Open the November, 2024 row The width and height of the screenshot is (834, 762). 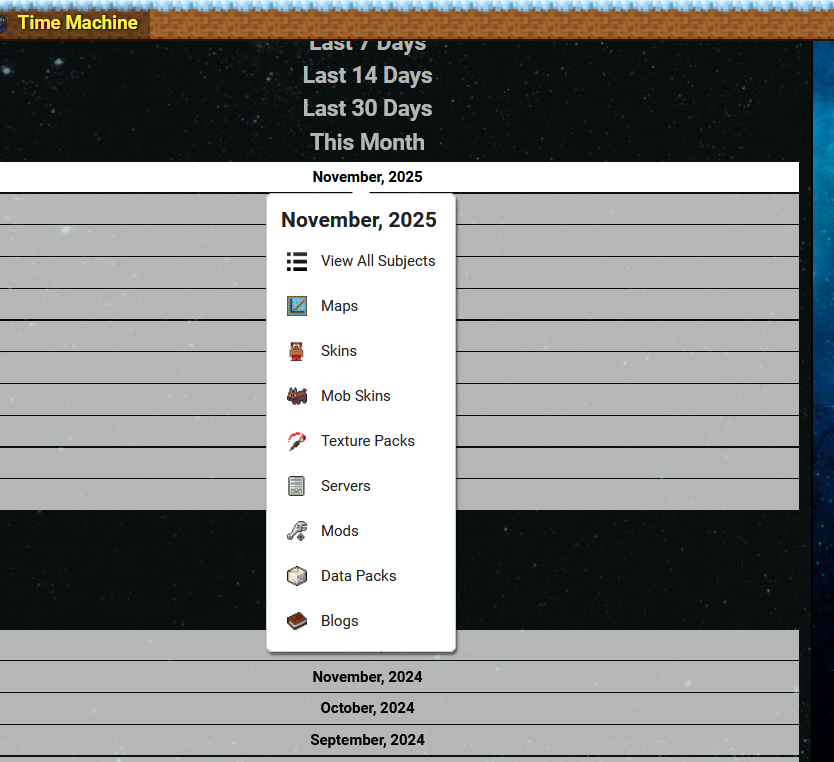click(399, 677)
